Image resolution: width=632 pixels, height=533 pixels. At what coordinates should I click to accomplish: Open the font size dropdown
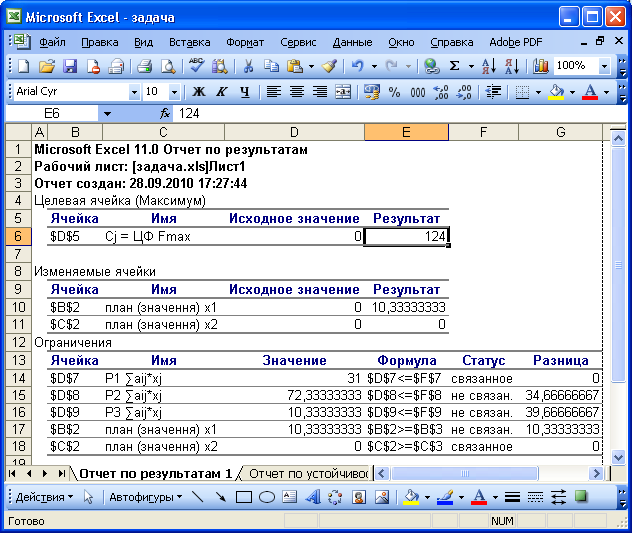tap(174, 92)
